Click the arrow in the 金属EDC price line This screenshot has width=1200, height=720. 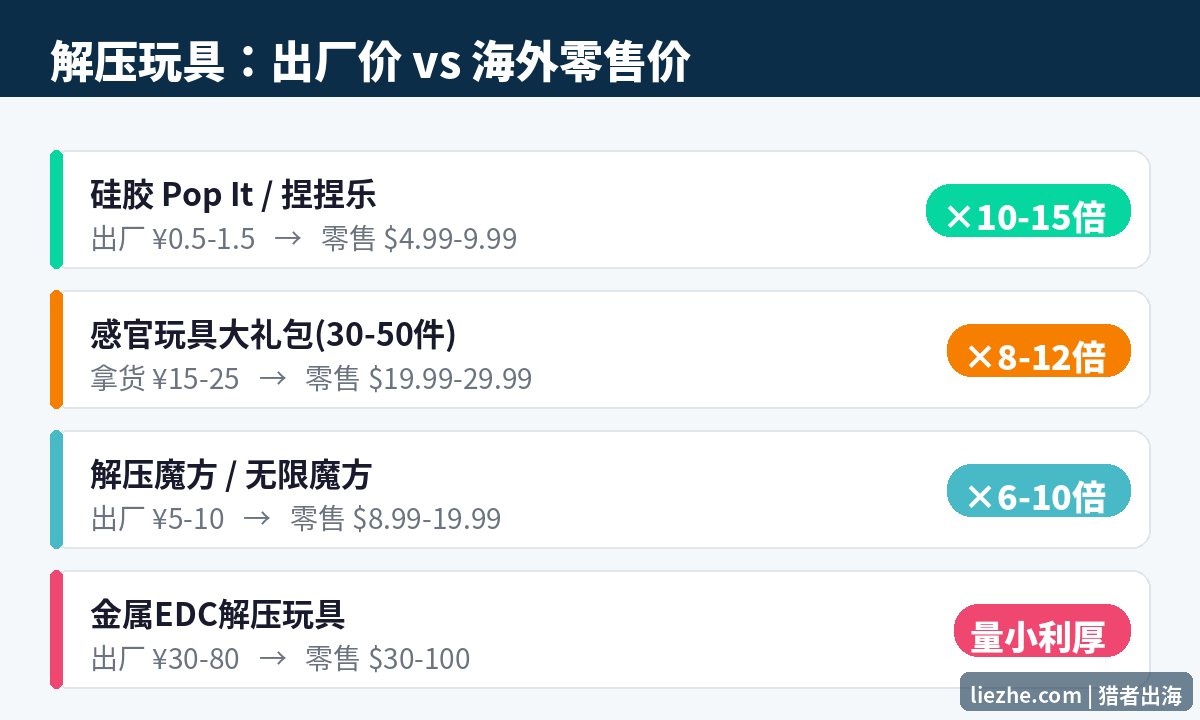[272, 660]
